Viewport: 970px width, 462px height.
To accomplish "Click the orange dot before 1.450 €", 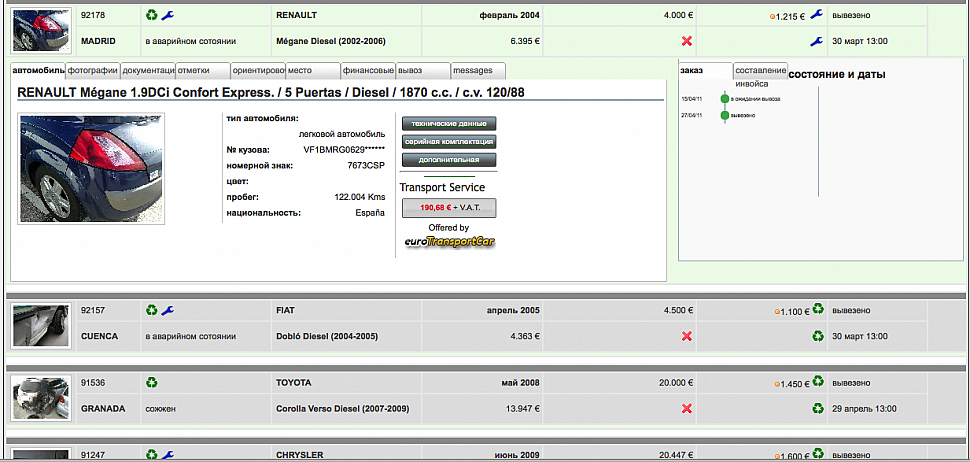I will (777, 385).
